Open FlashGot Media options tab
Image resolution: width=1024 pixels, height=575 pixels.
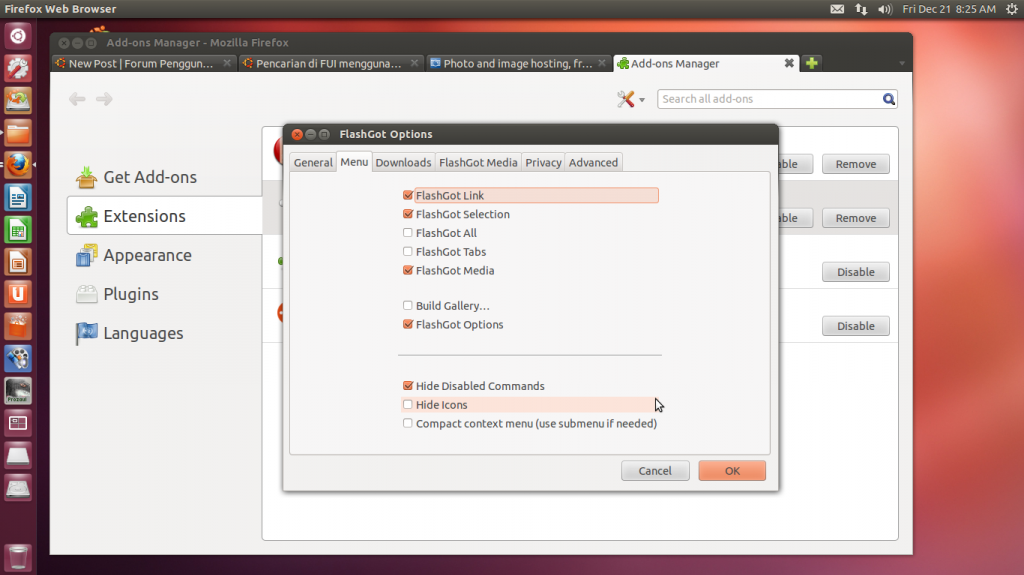[x=478, y=163]
